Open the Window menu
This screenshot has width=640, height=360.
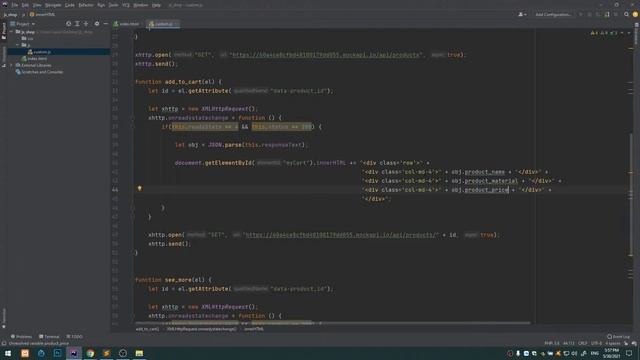141,5
